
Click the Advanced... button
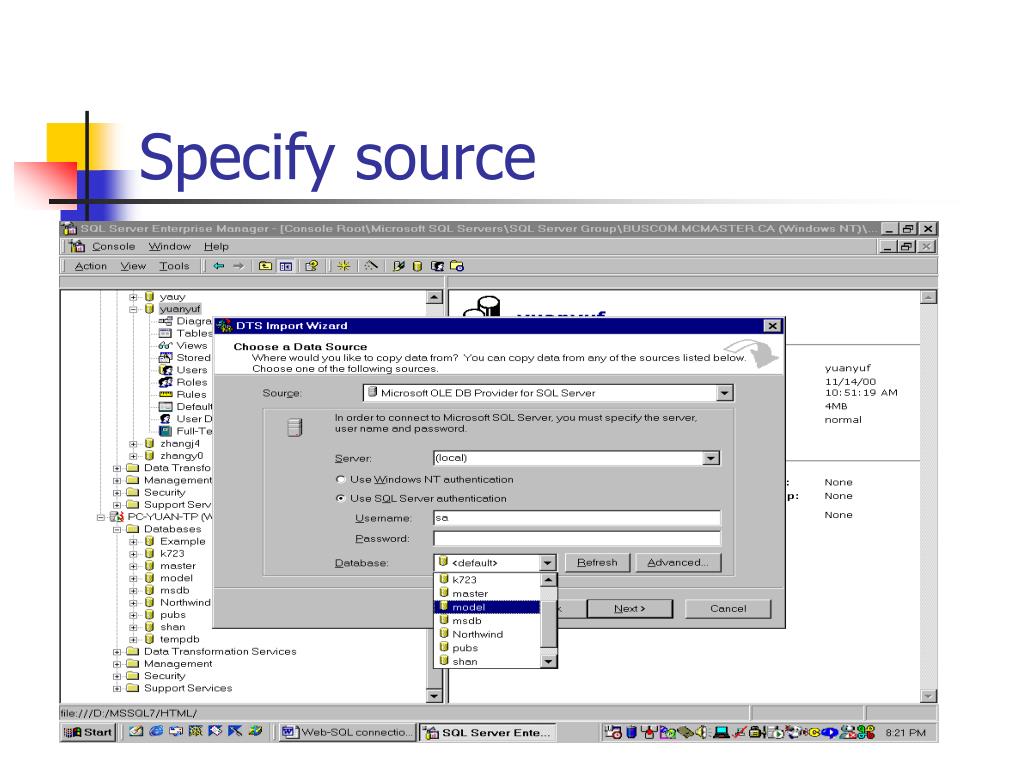[x=679, y=562]
